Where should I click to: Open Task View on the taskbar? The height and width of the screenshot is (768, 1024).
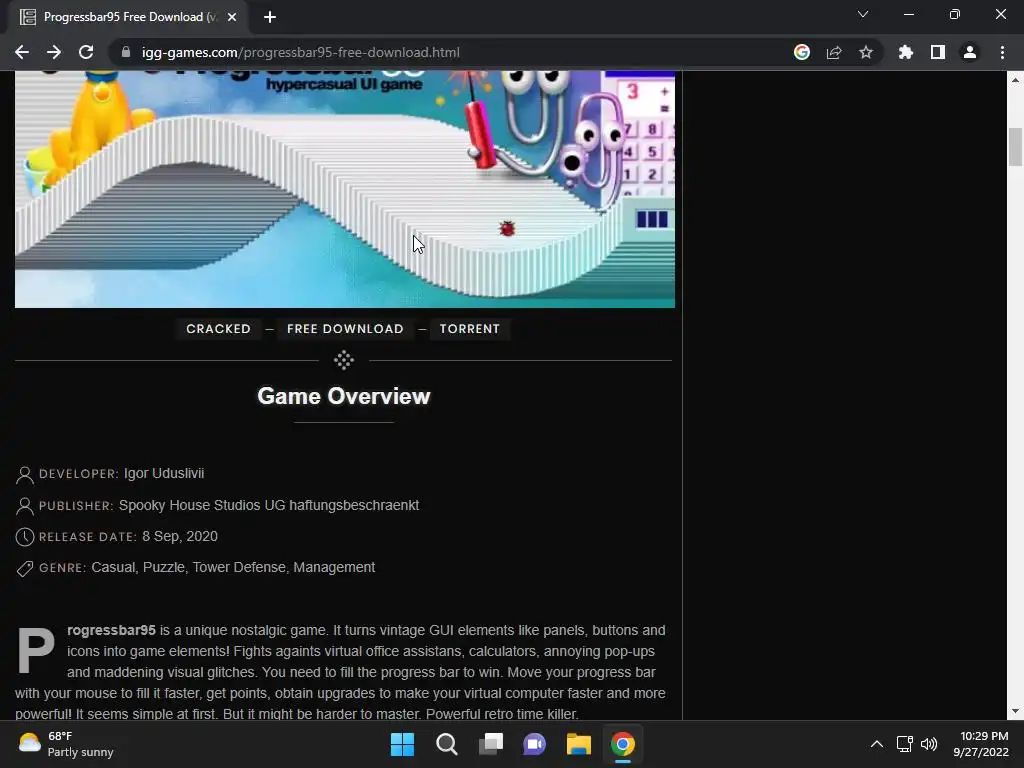(x=491, y=744)
